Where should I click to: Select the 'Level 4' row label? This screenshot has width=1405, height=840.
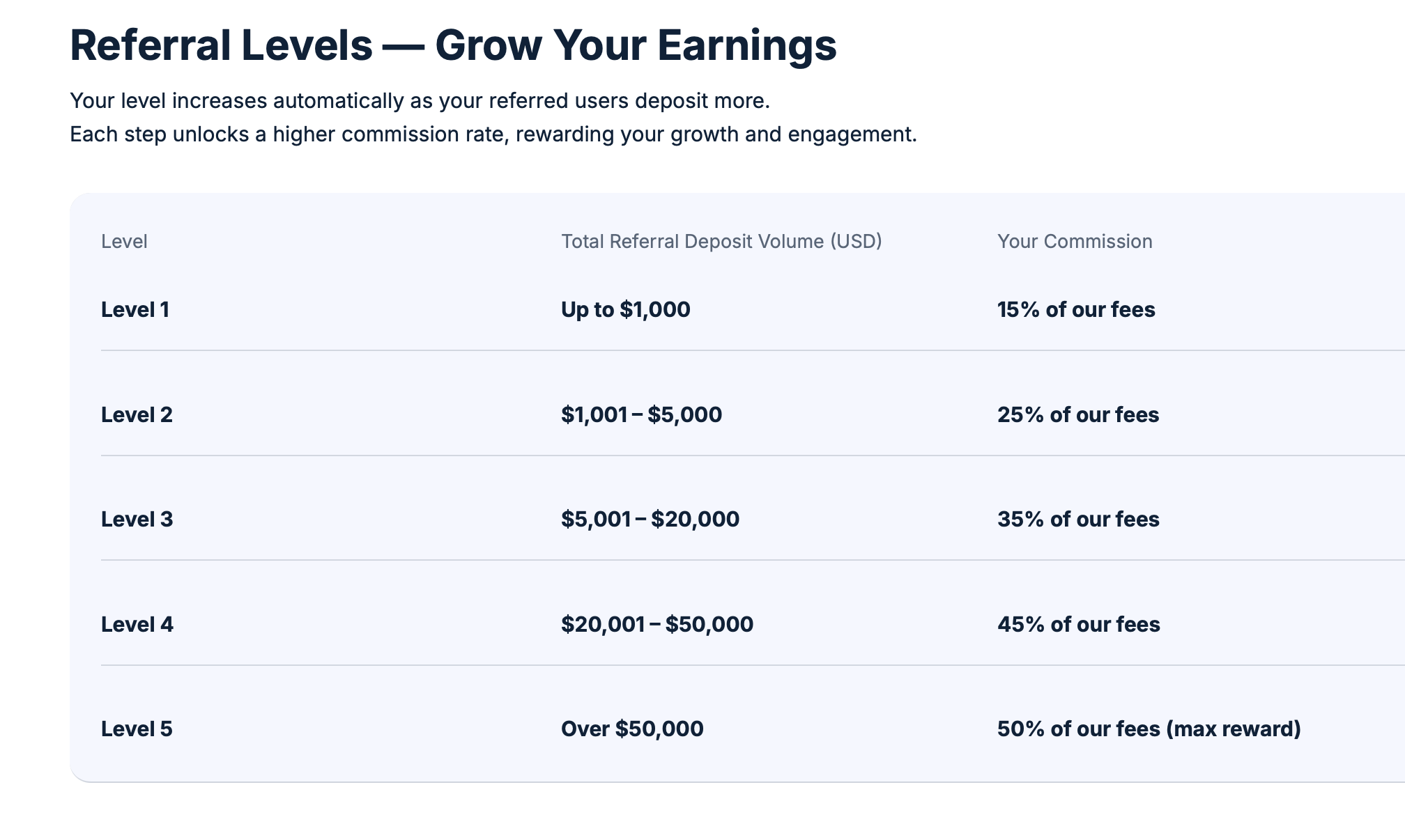pyautogui.click(x=137, y=625)
